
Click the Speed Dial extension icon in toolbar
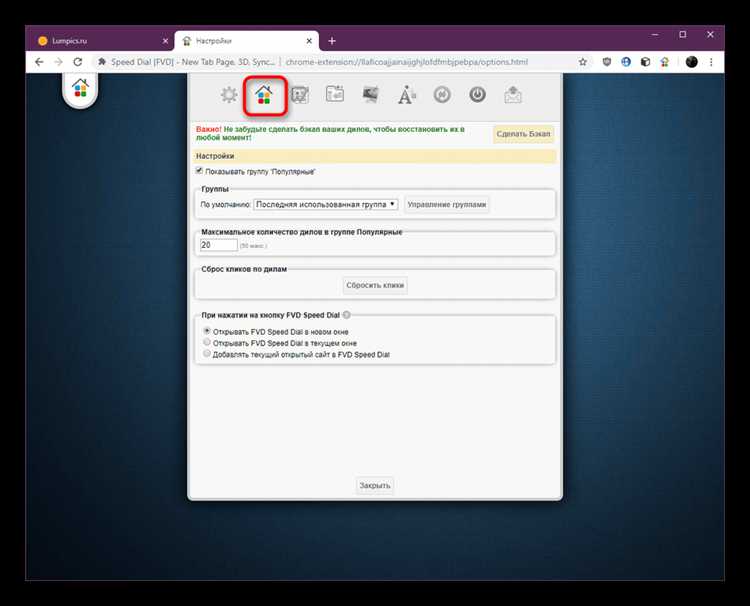pyautogui.click(x=664, y=62)
